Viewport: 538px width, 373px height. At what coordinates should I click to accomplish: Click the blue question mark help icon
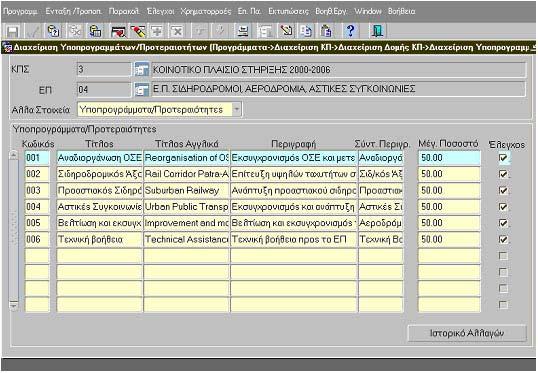click(350, 32)
